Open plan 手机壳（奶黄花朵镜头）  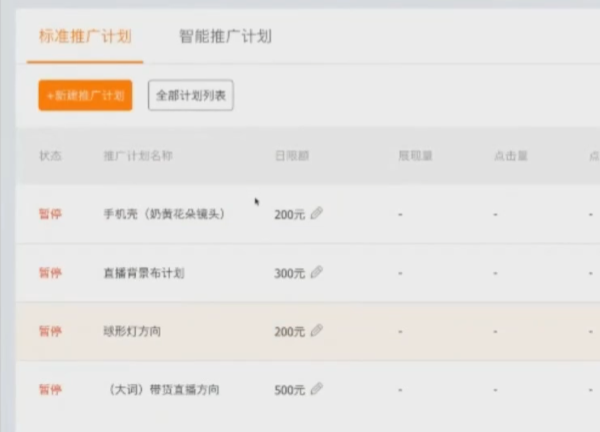click(163, 214)
